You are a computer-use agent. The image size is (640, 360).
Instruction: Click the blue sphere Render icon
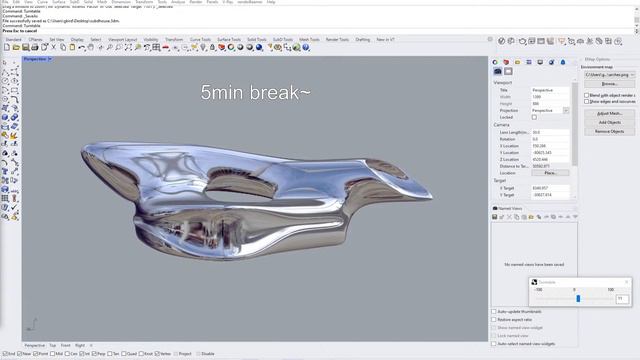coord(259,47)
